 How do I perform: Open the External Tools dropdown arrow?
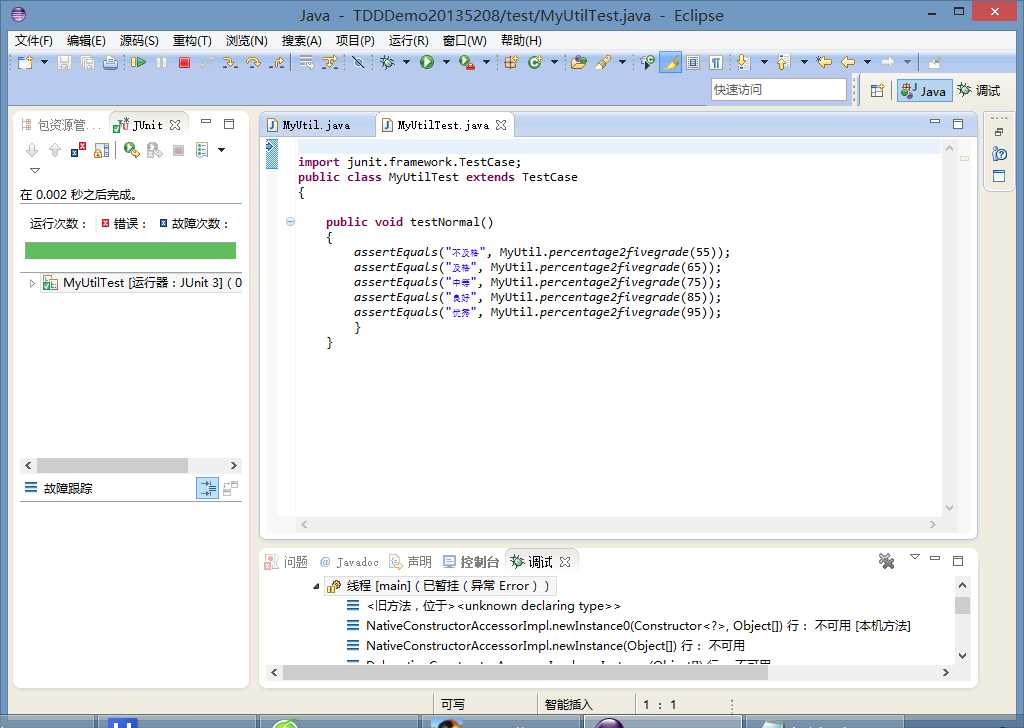point(486,63)
